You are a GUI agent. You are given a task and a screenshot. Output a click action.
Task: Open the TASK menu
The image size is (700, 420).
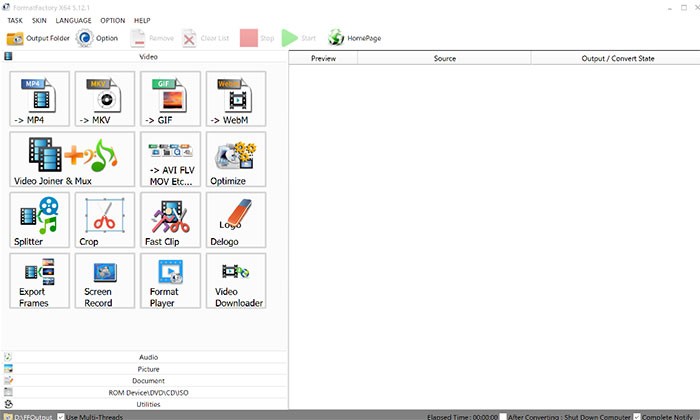coord(15,20)
